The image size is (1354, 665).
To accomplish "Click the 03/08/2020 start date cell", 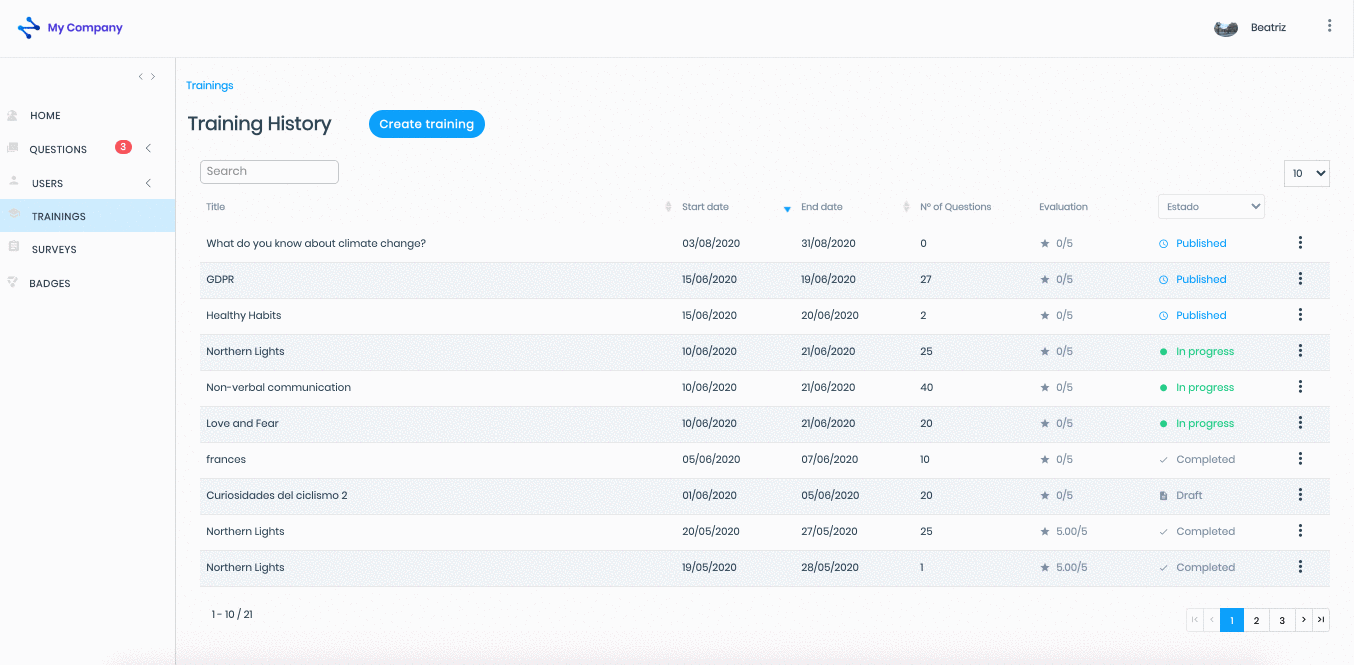I will click(710, 243).
